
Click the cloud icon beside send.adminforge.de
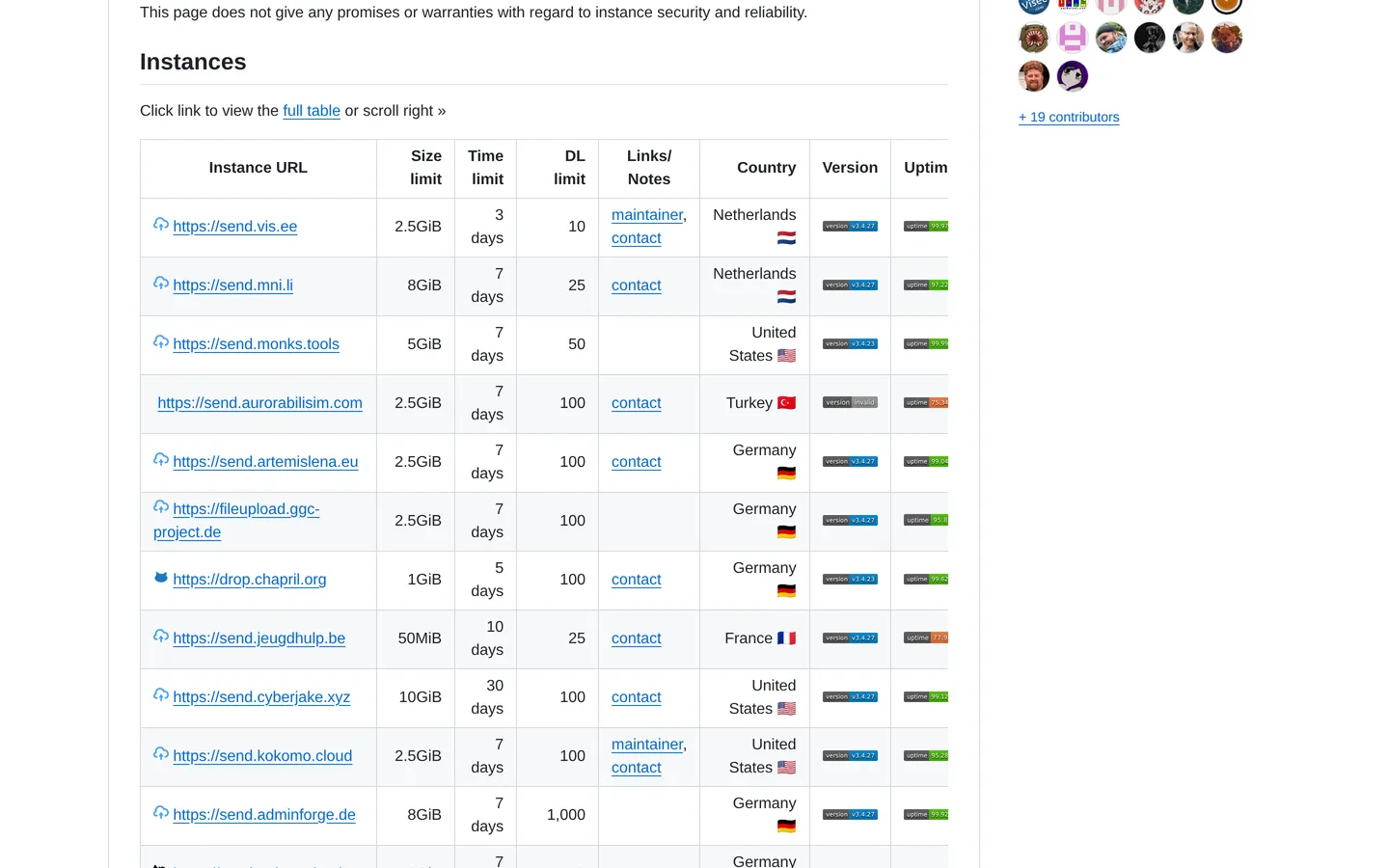[x=161, y=812]
